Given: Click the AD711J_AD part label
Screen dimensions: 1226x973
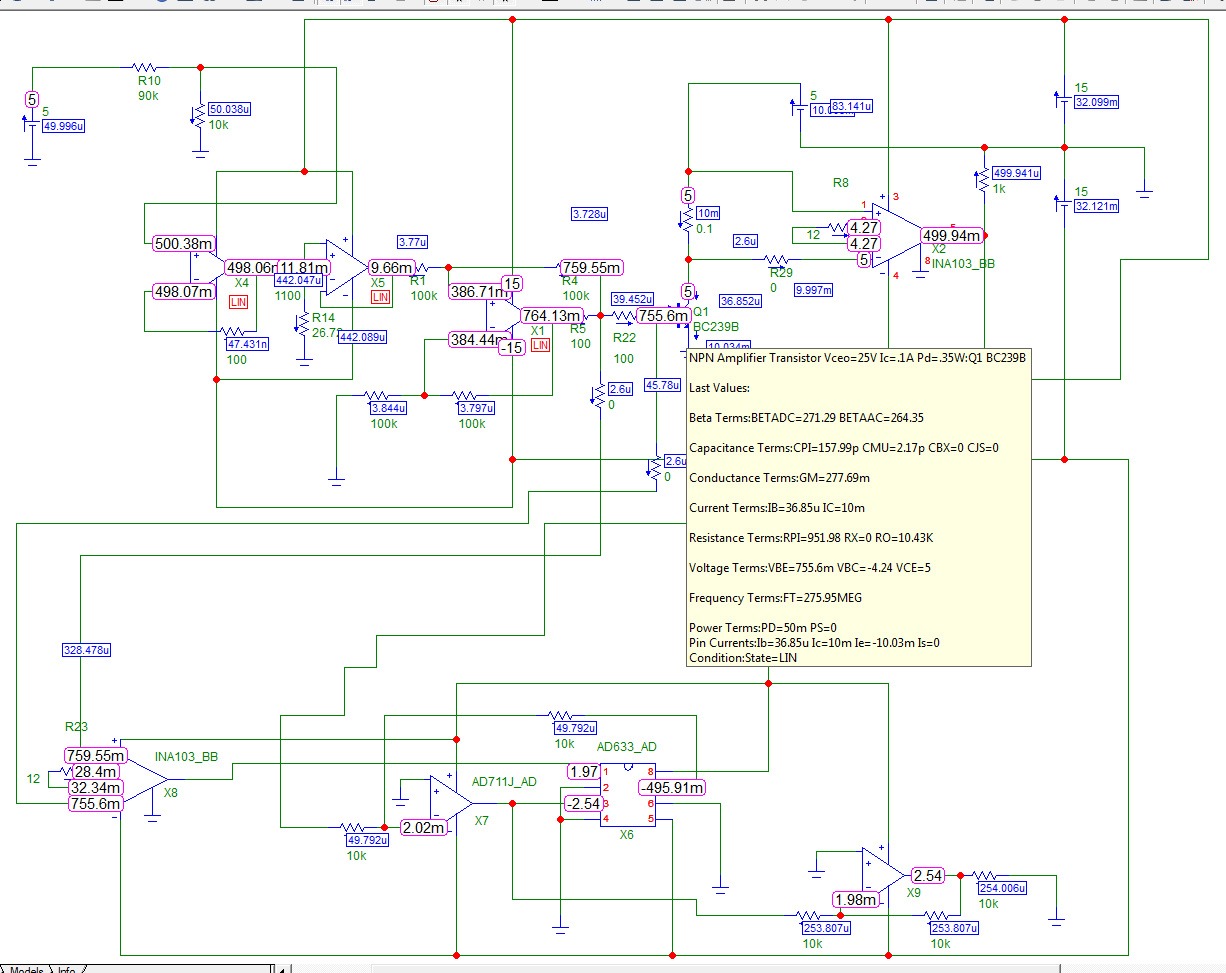Looking at the screenshot, I should 504,780.
